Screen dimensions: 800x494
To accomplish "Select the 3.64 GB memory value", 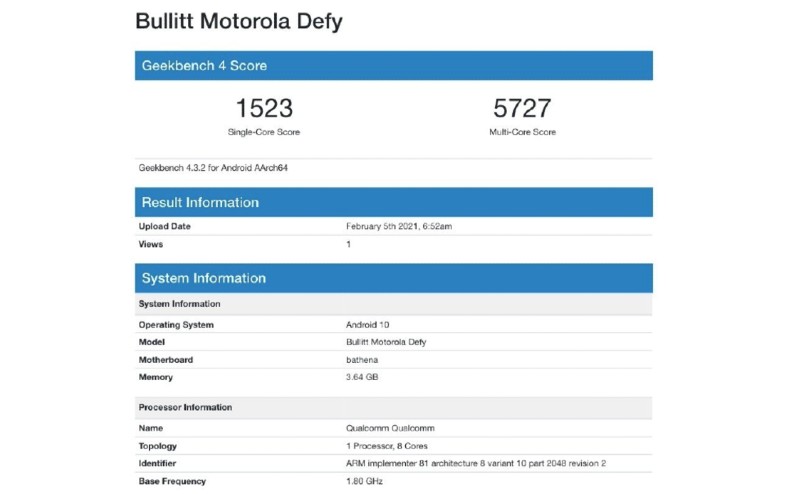I will 362,377.
